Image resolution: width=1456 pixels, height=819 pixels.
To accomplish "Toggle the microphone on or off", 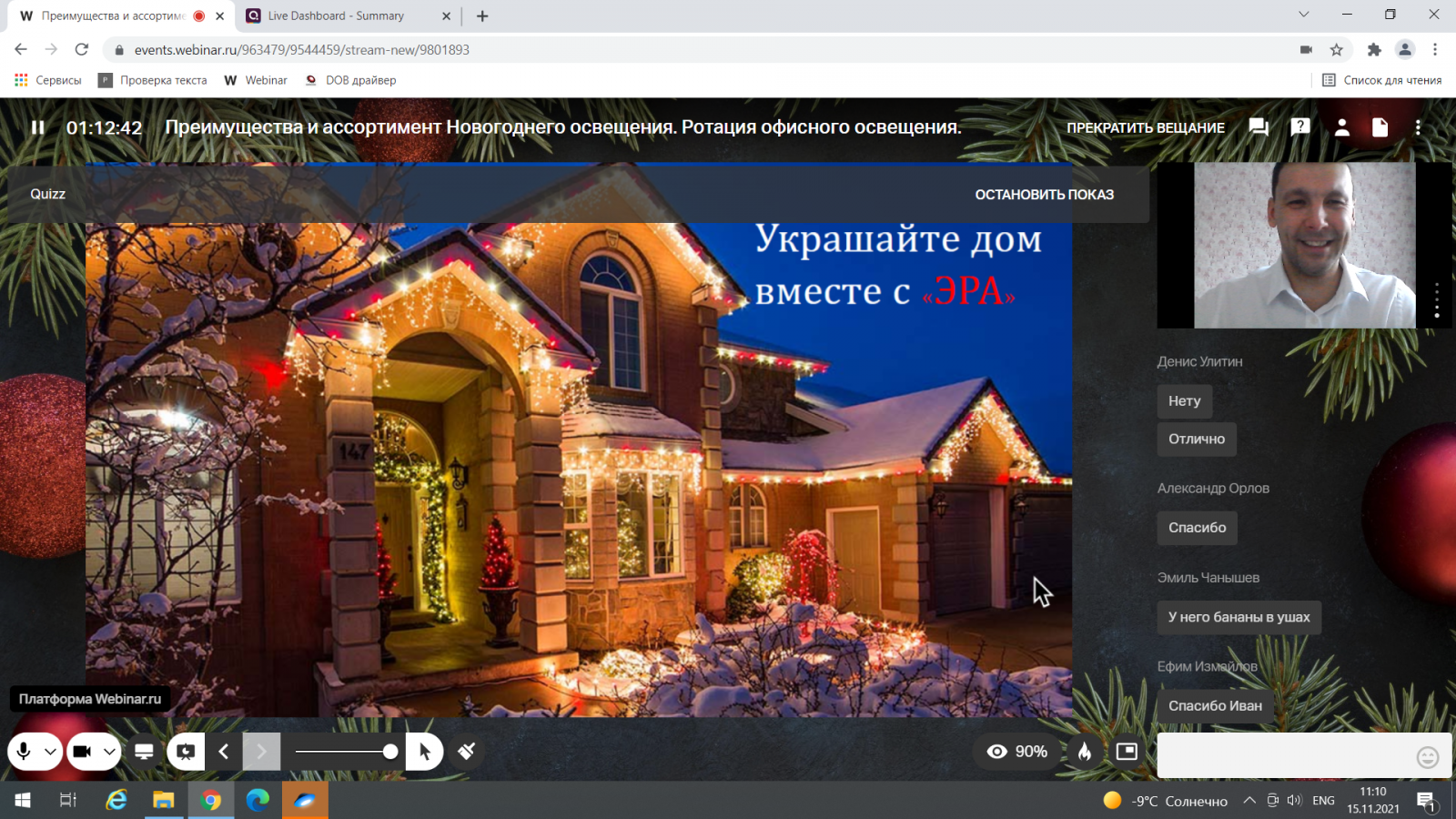I will tap(24, 752).
